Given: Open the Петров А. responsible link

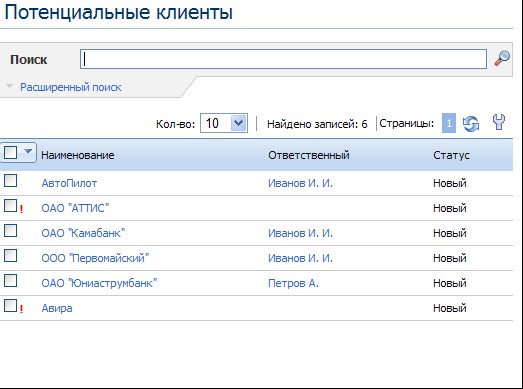Looking at the screenshot, I should (x=293, y=283).
